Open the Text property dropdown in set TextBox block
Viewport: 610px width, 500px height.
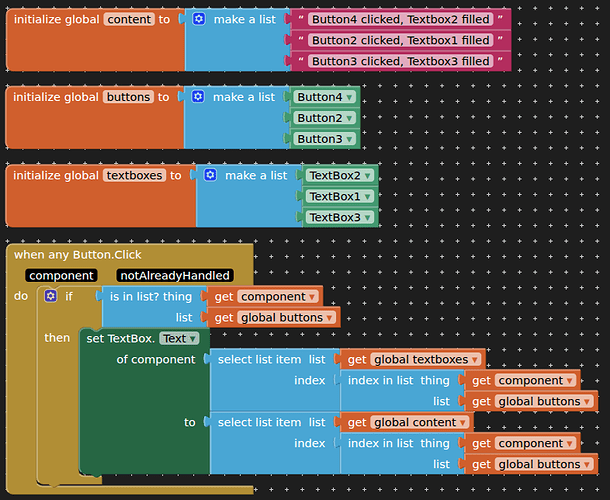(x=192, y=338)
